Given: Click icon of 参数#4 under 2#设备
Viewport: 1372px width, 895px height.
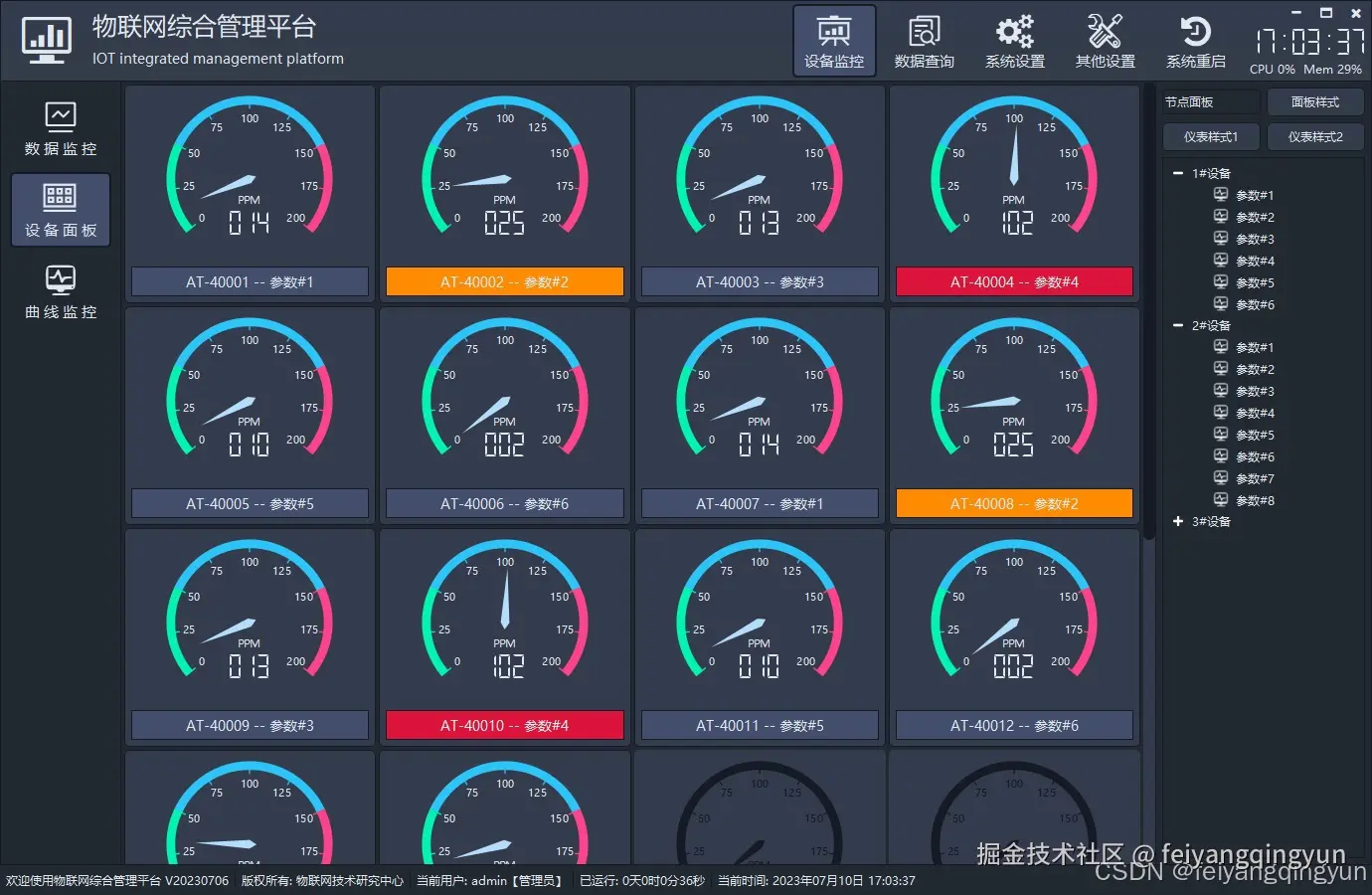Looking at the screenshot, I should tap(1221, 413).
